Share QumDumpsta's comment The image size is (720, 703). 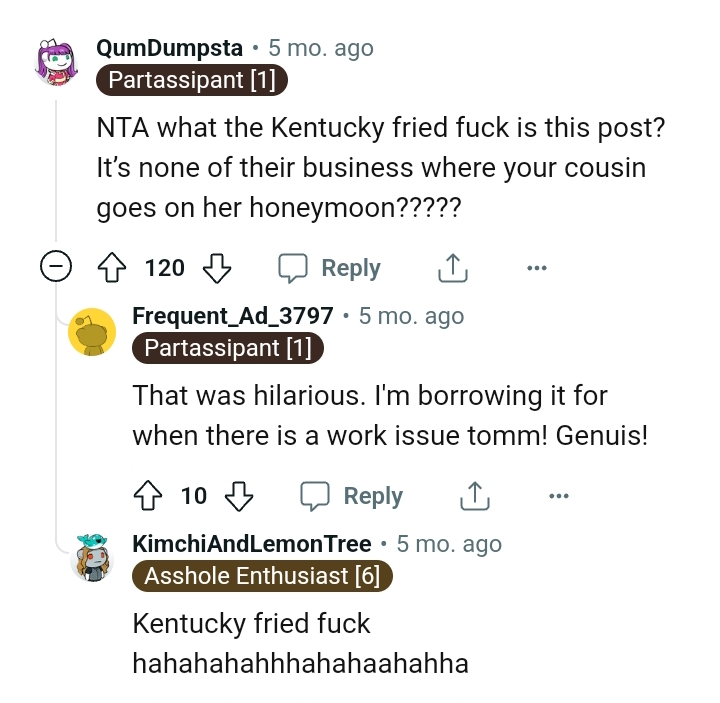(452, 268)
